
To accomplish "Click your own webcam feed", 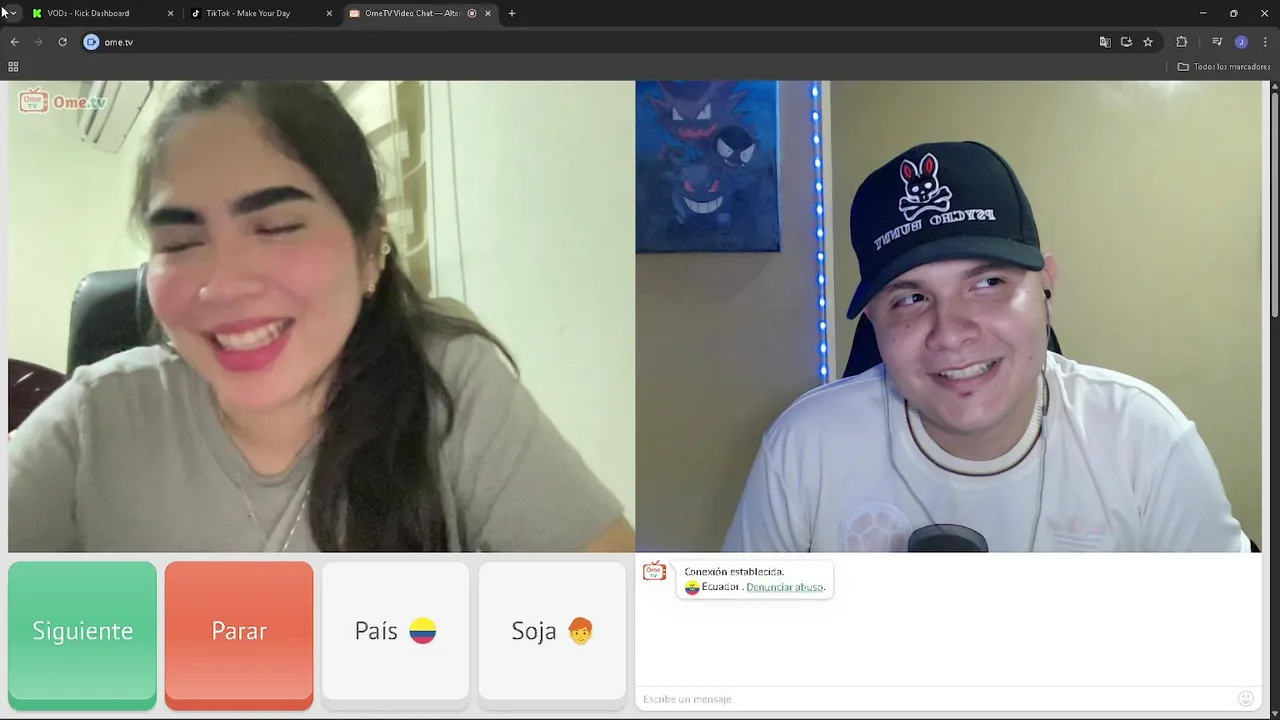I will (948, 316).
